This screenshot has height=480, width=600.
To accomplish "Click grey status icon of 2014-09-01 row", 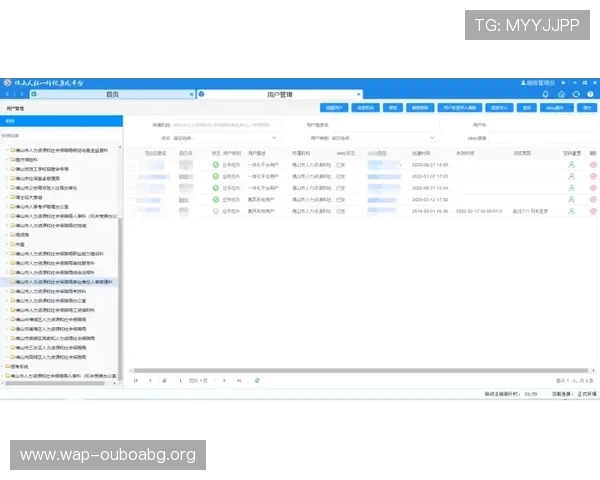I will [x=216, y=211].
